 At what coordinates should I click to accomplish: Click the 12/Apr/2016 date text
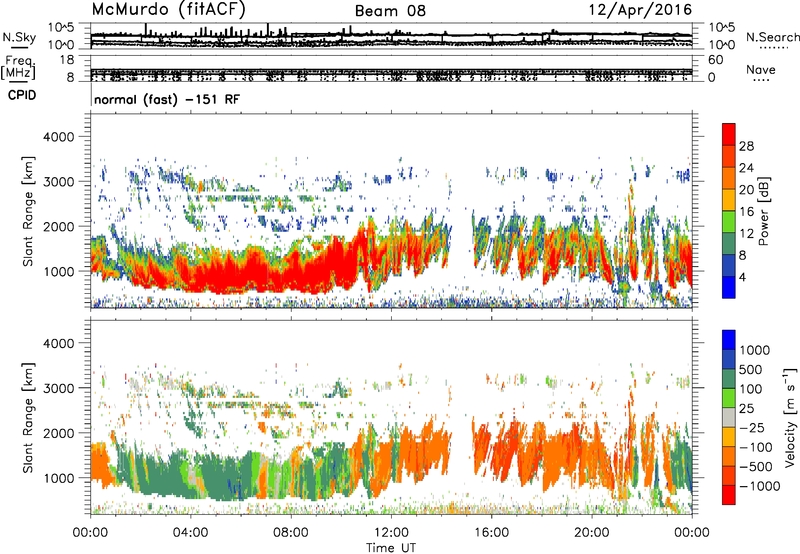(x=640, y=10)
